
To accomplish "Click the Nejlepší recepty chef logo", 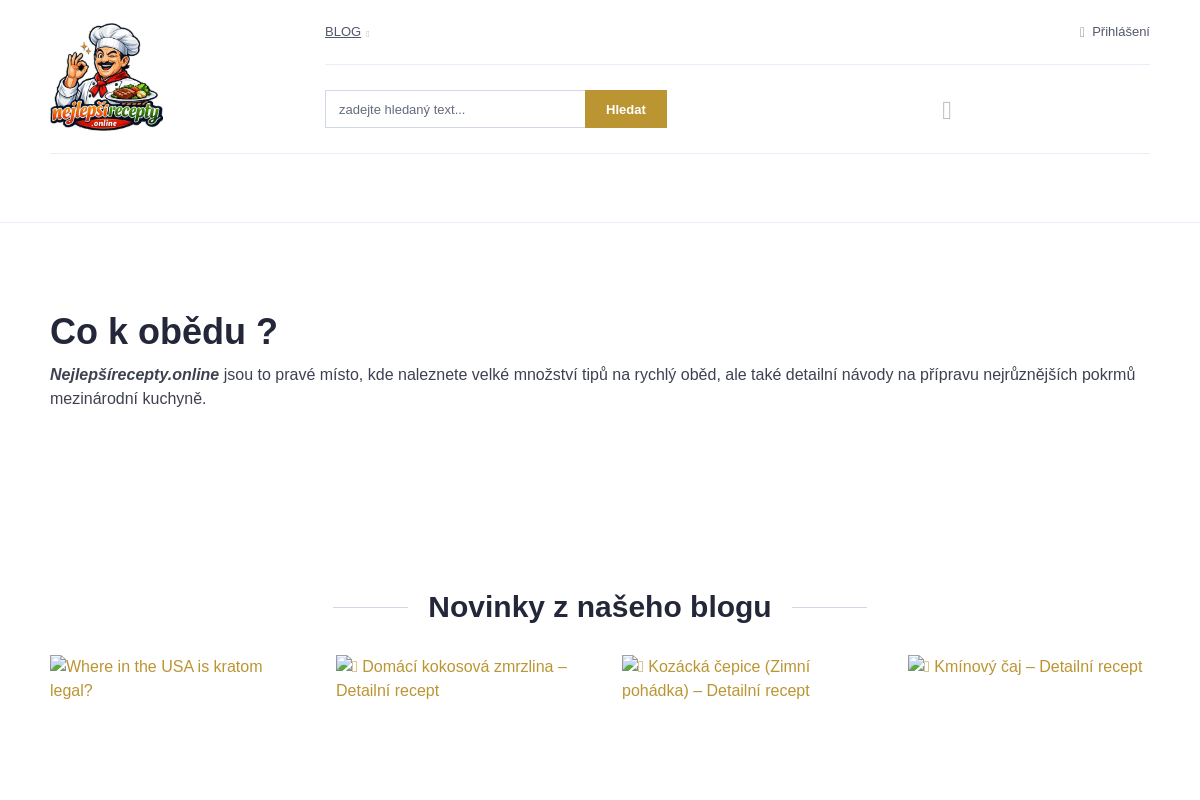I will pos(107,76).
